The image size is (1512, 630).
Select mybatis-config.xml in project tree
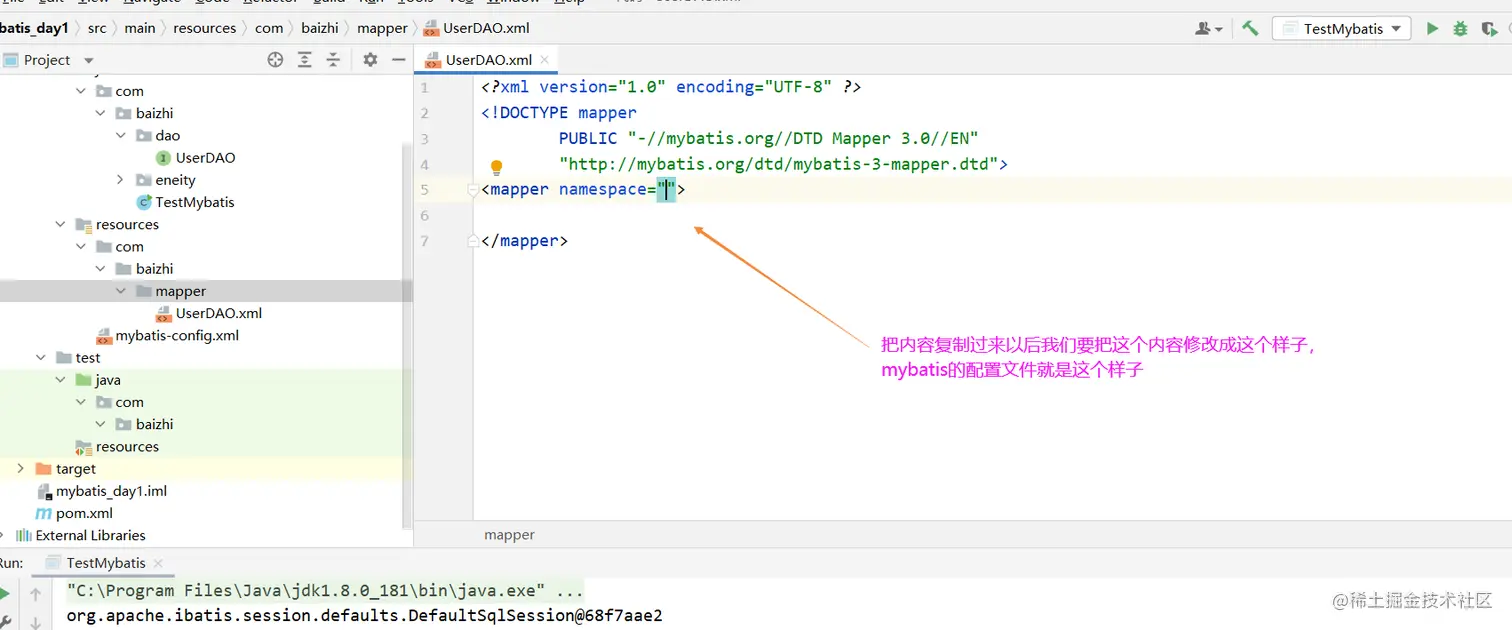tap(177, 336)
